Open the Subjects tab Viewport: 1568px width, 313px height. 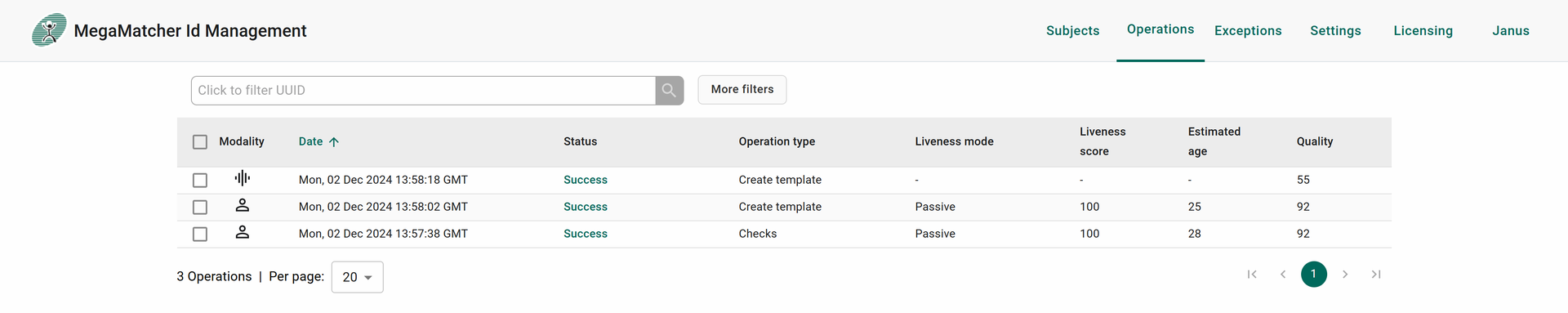click(1073, 30)
